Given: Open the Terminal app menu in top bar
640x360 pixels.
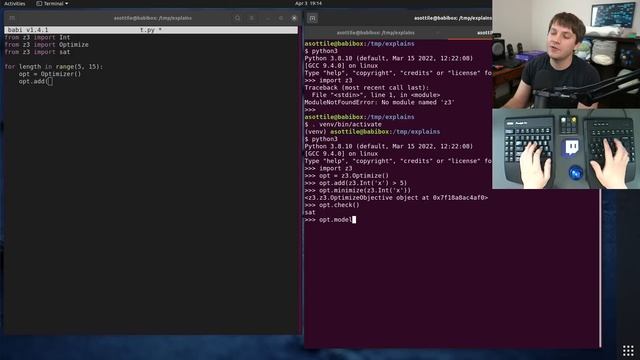Looking at the screenshot, I should tap(52, 4).
